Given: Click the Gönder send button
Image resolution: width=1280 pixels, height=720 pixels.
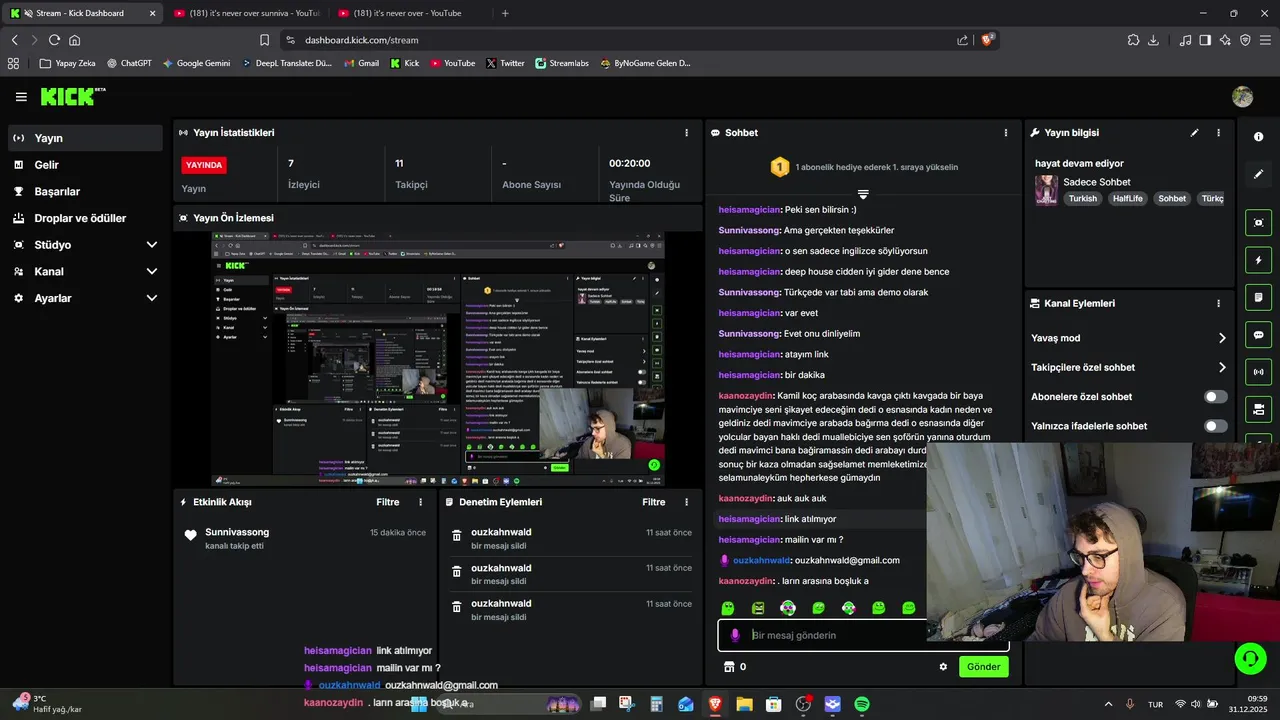Looking at the screenshot, I should tap(983, 667).
